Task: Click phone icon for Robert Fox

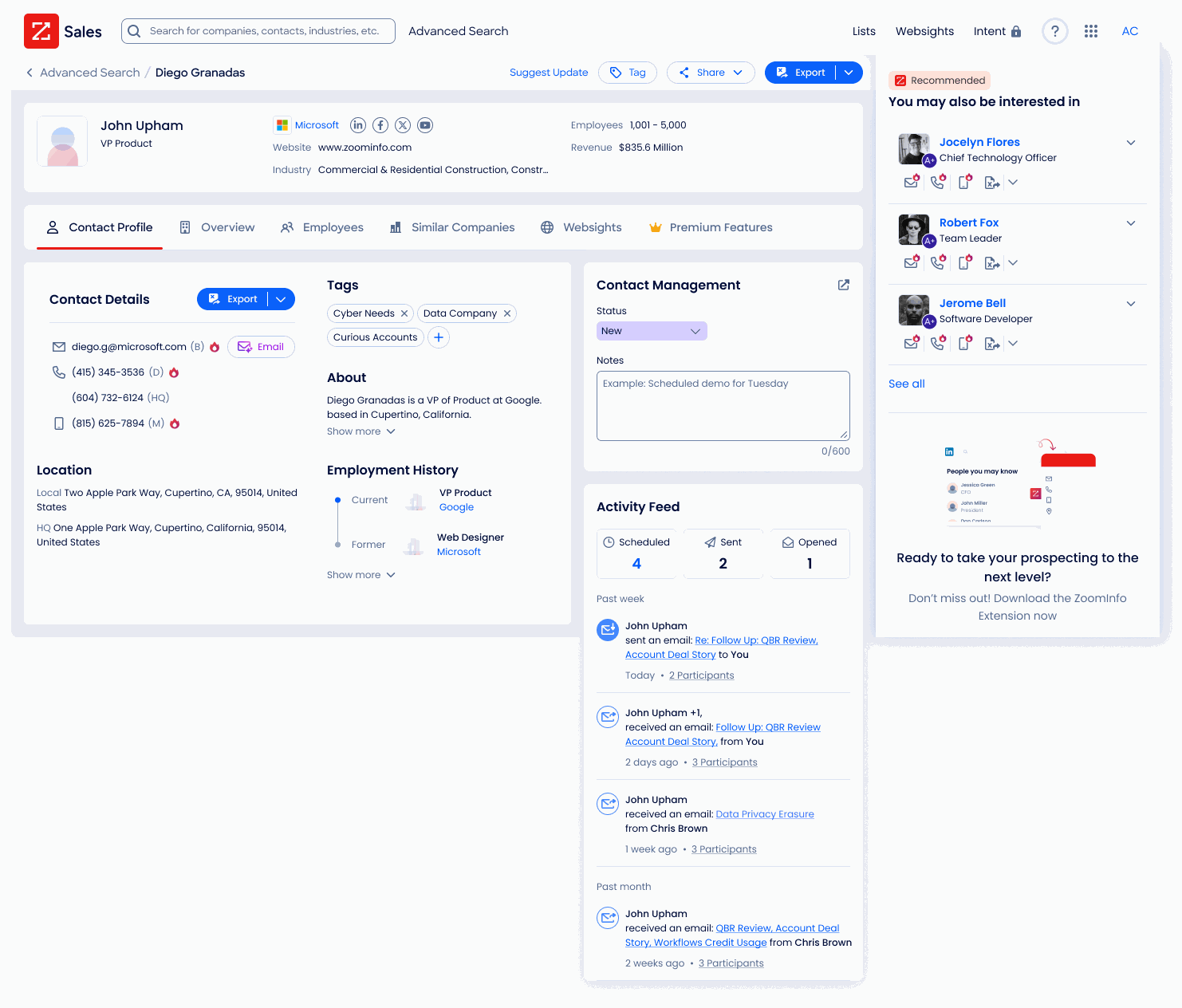Action: [938, 262]
